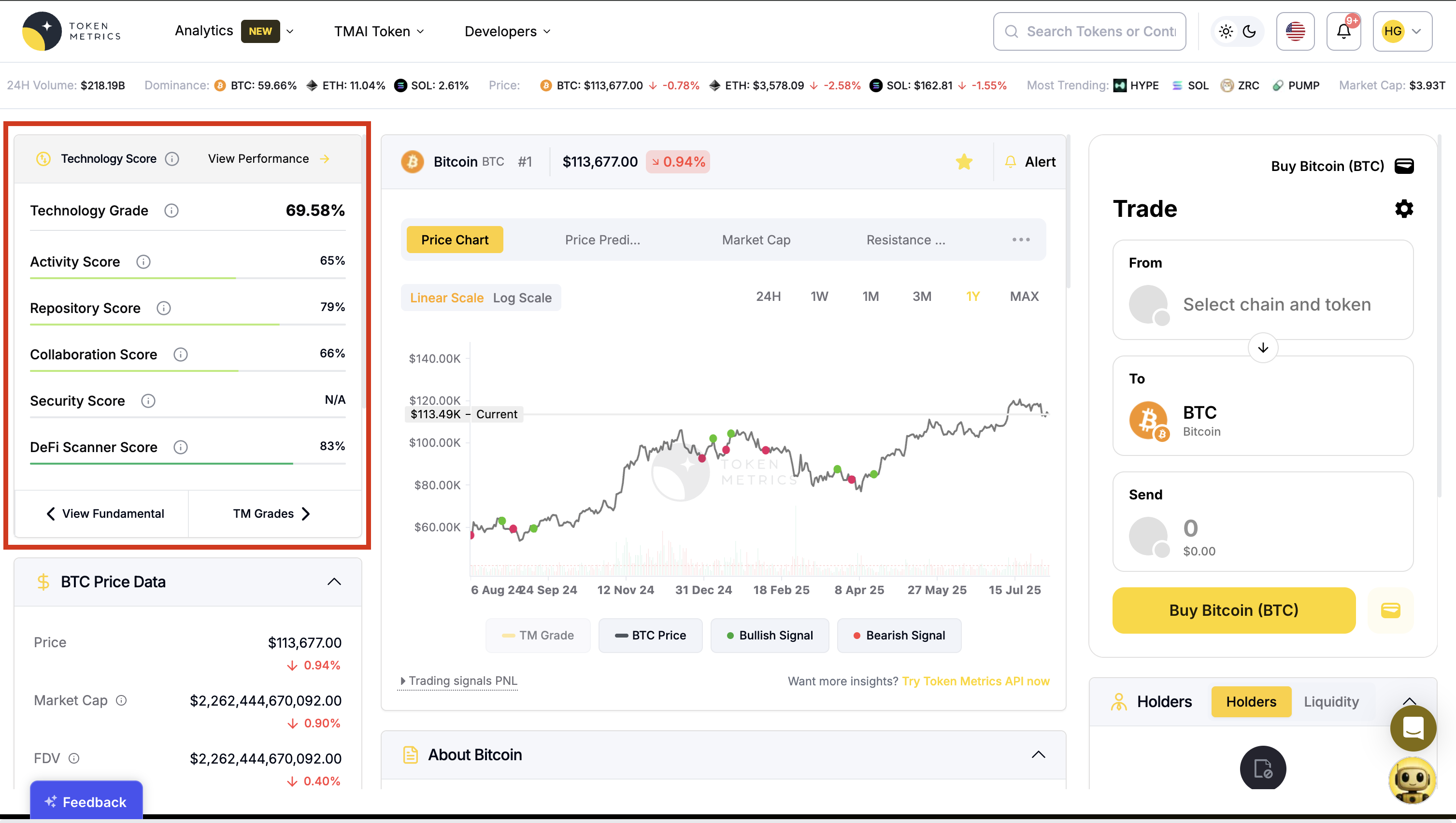Select the Liquidity tab
Screen dimensions: 1456x823
[1331, 701]
